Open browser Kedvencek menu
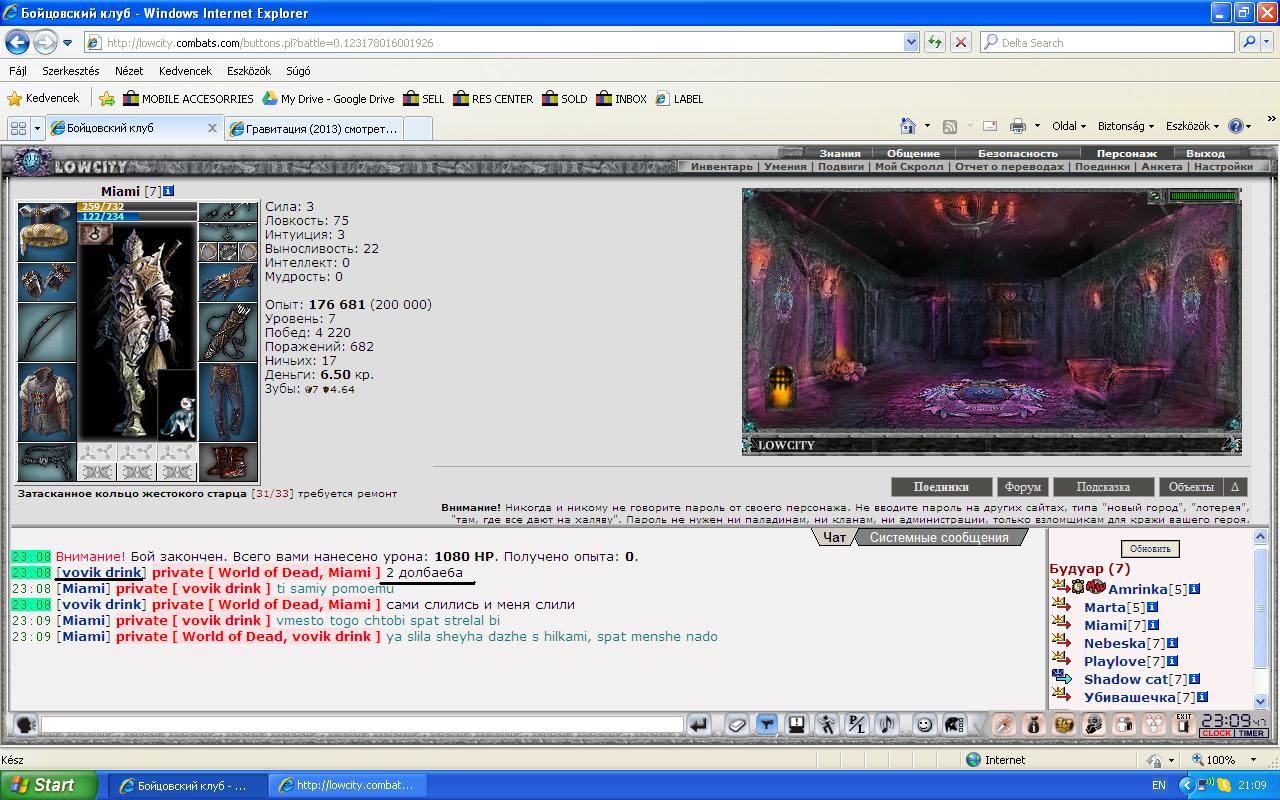Image resolution: width=1280 pixels, height=800 pixels. tap(185, 71)
